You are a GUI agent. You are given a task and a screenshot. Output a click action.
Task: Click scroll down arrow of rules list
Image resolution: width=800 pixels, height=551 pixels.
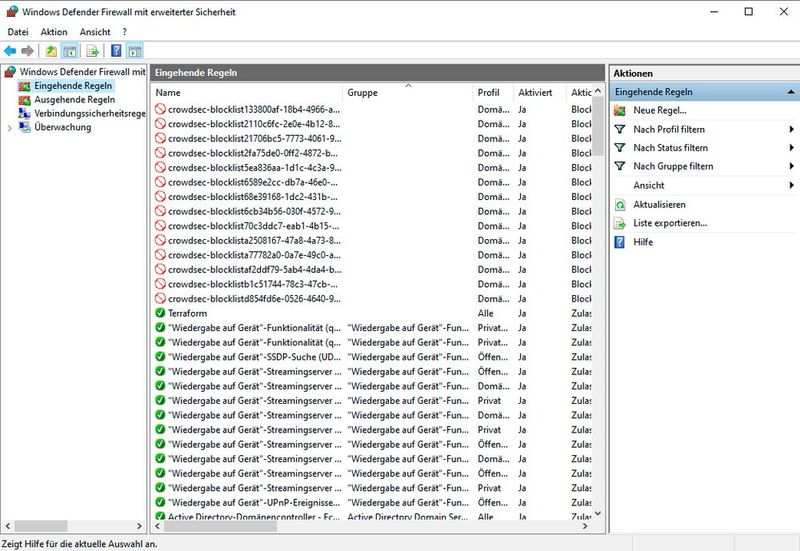point(597,513)
